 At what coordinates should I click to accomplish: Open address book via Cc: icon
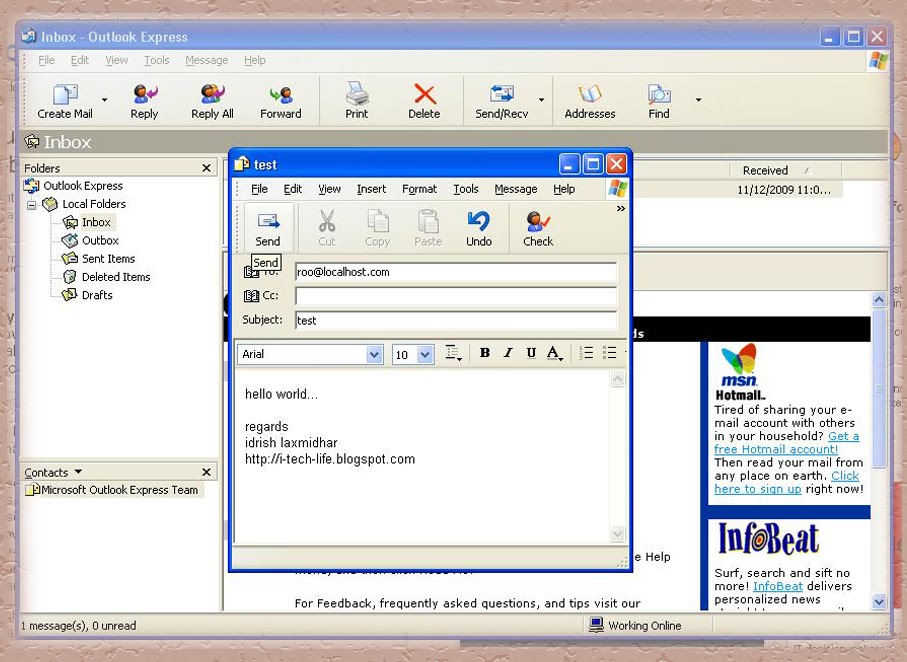[x=251, y=296]
